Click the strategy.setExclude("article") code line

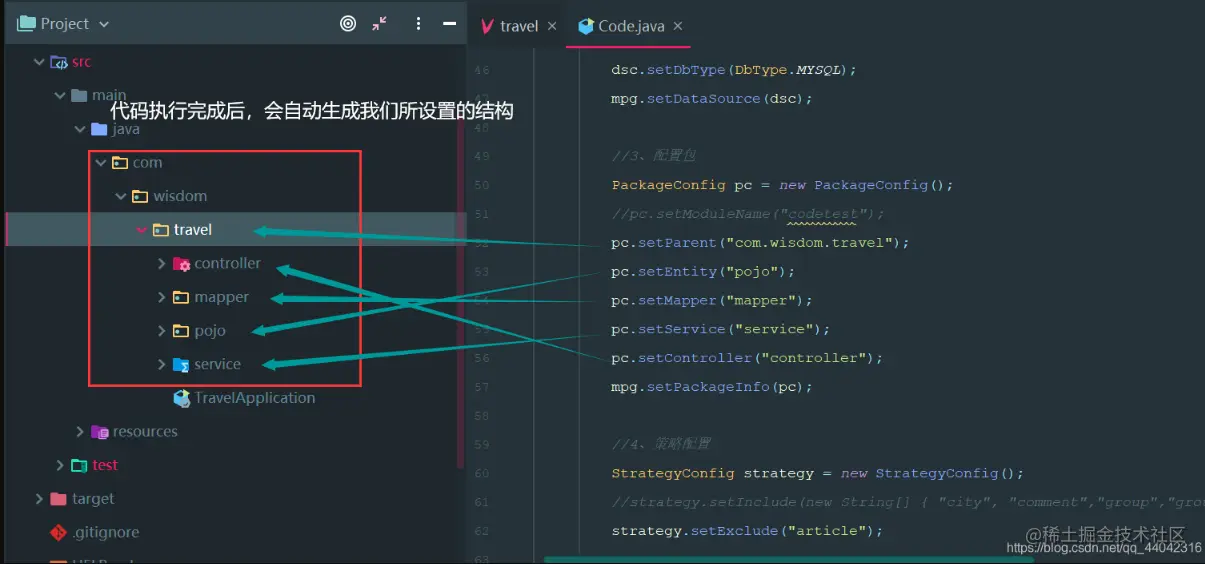pos(747,531)
